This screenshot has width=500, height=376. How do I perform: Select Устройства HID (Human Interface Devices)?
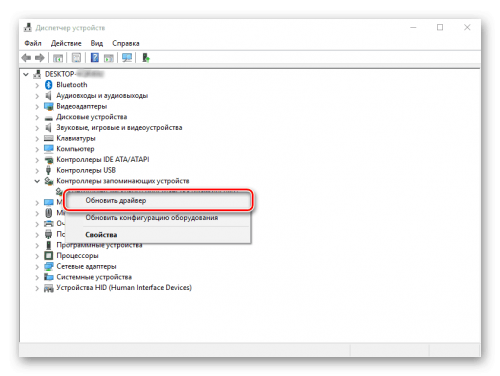click(124, 288)
